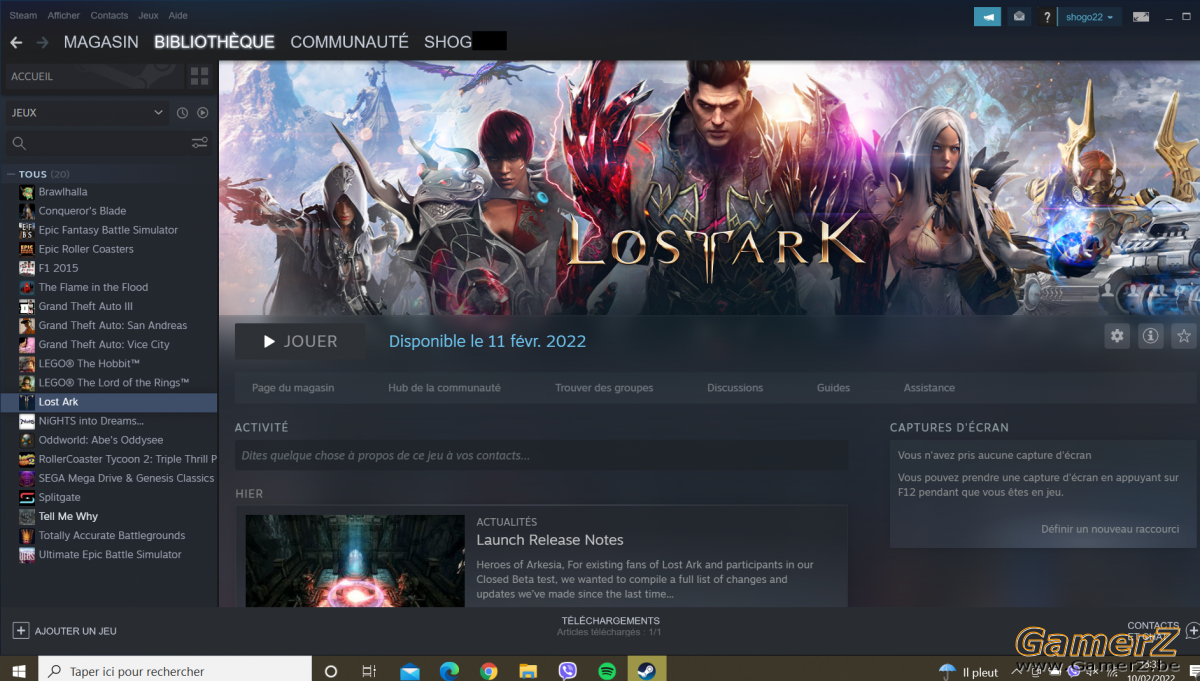The image size is (1200, 681).
Task: Open the Launch Release Notes thumbnail
Action: pos(355,560)
